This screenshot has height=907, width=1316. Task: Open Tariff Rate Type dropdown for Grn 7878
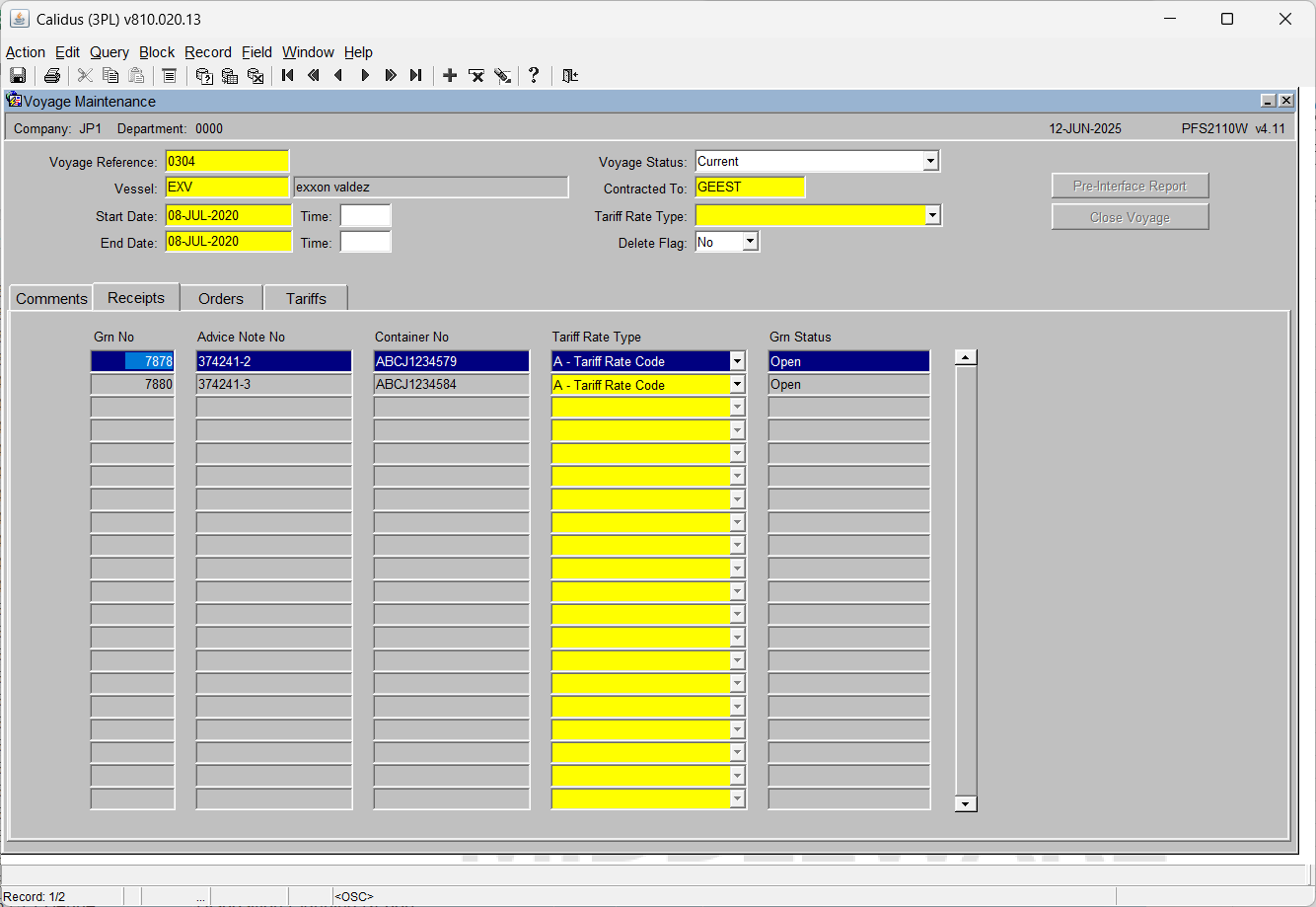click(737, 361)
